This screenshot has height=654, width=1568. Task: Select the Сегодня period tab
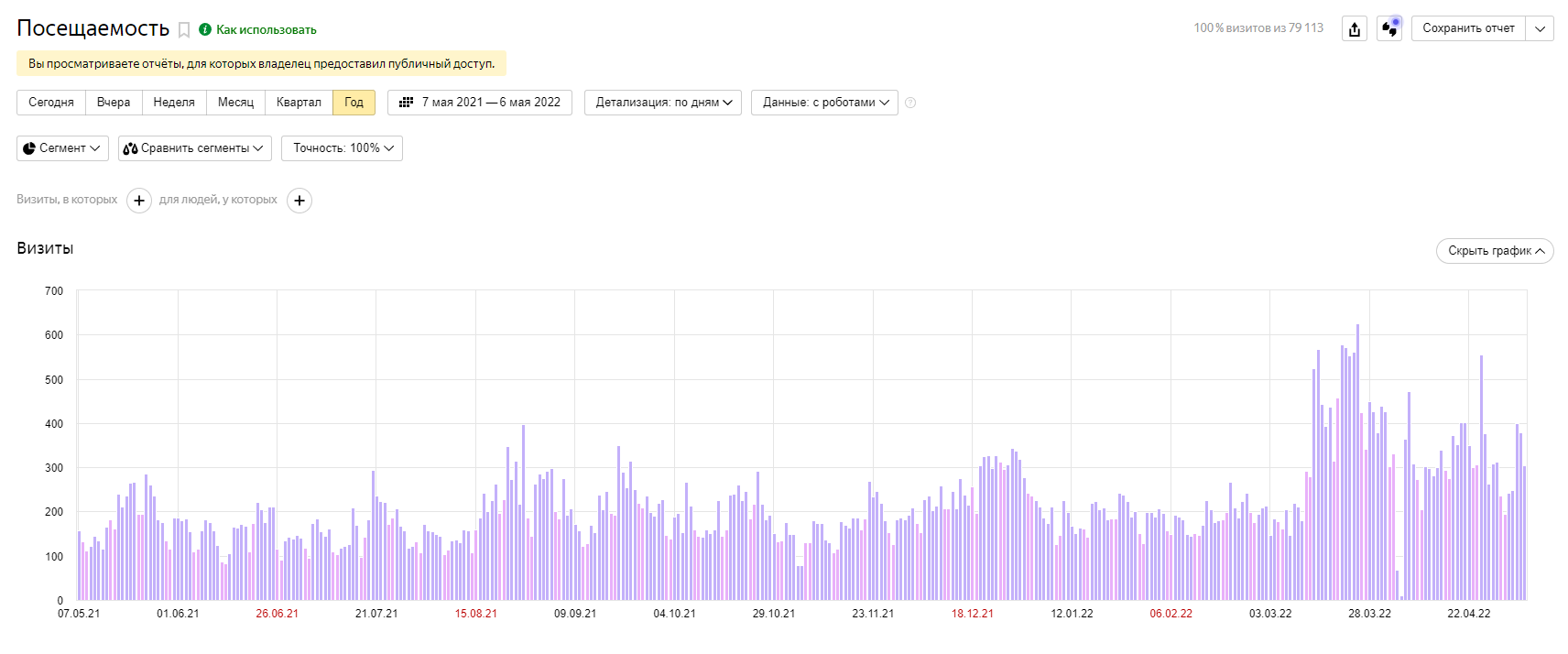(51, 103)
